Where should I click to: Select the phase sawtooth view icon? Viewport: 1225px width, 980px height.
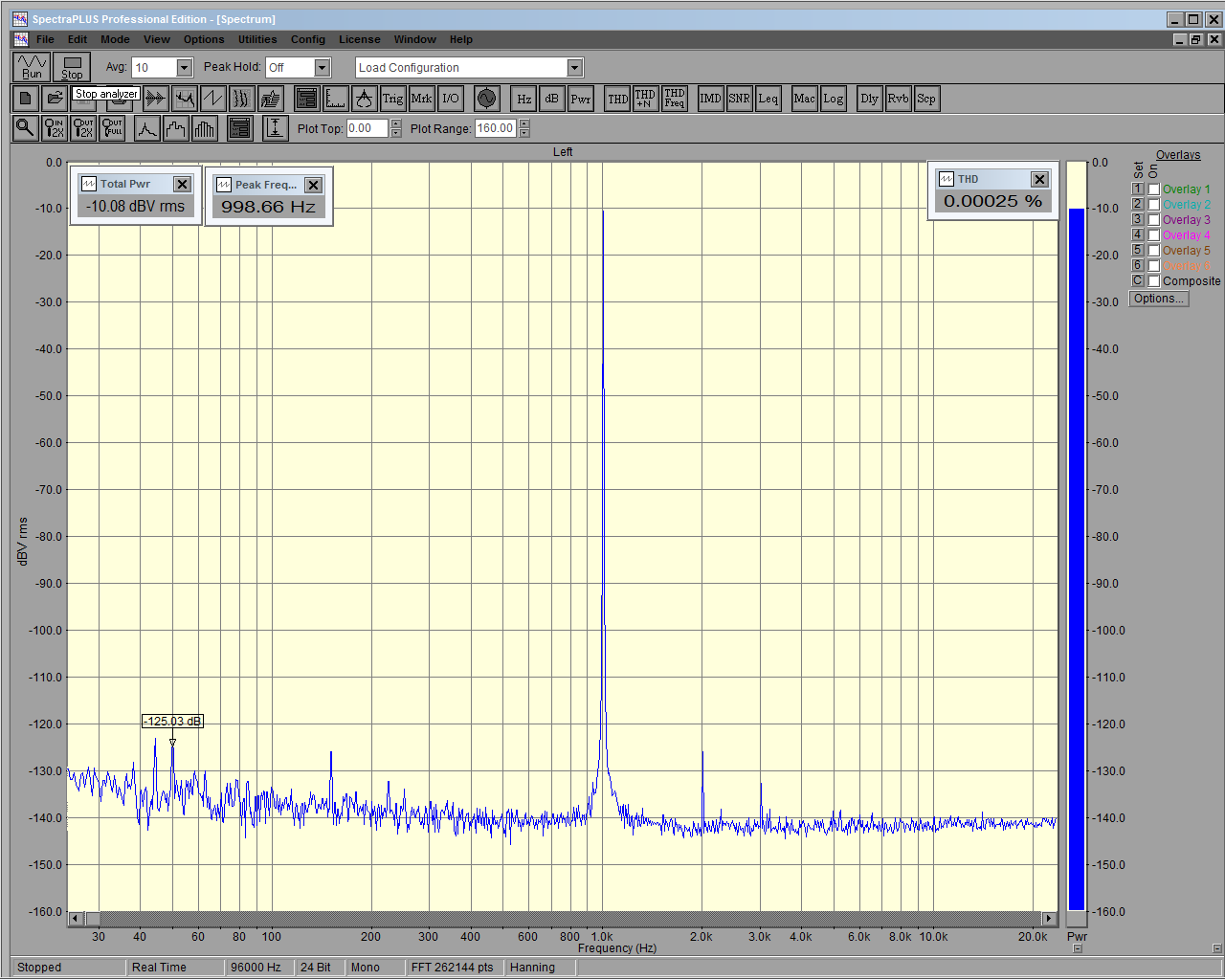213,99
